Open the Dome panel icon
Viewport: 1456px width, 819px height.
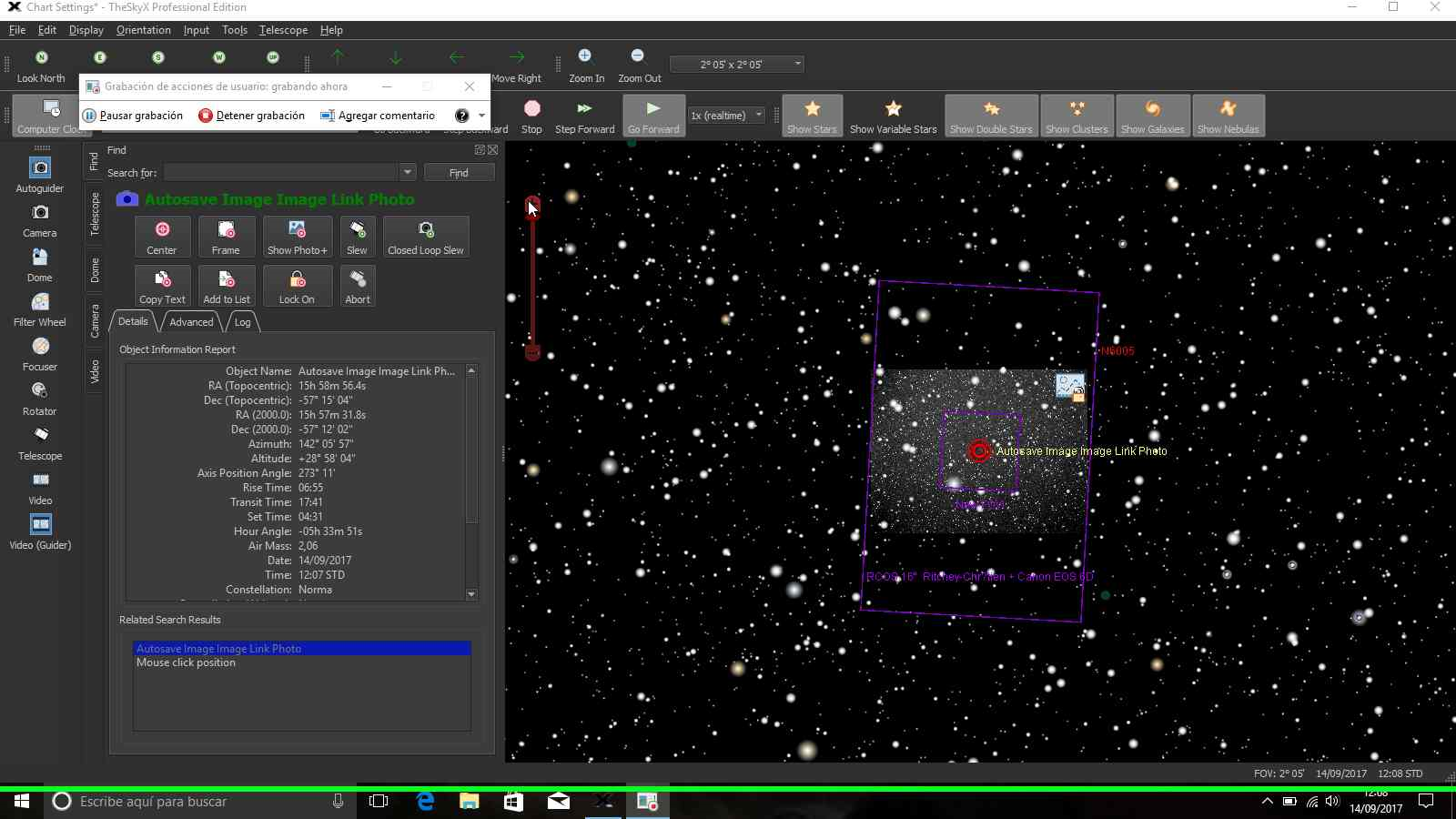click(x=40, y=264)
